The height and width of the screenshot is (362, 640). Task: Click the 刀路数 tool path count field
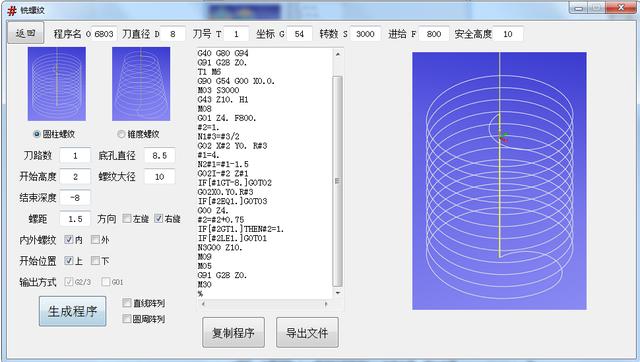point(75,155)
